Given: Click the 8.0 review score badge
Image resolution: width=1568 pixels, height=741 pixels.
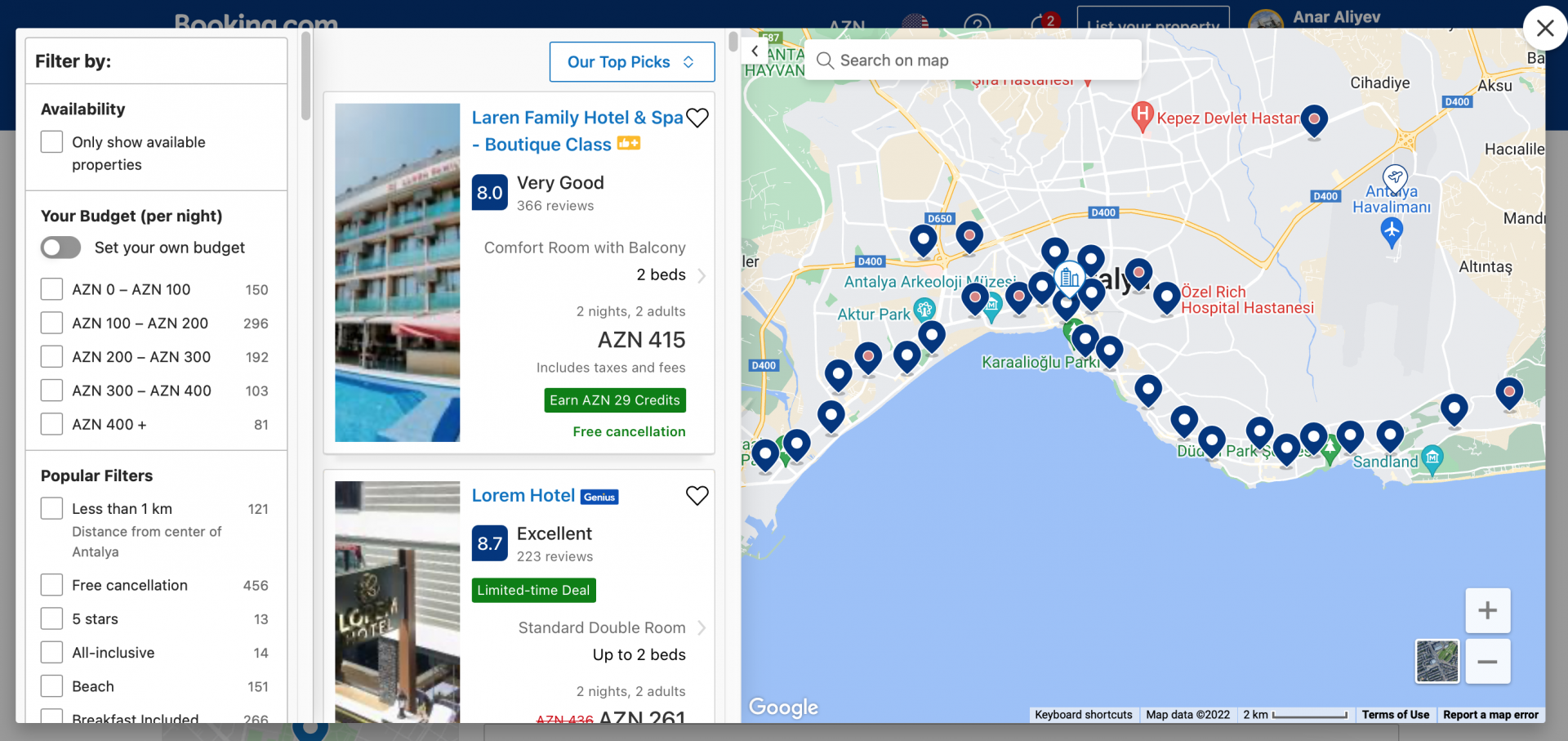Looking at the screenshot, I should click(490, 192).
